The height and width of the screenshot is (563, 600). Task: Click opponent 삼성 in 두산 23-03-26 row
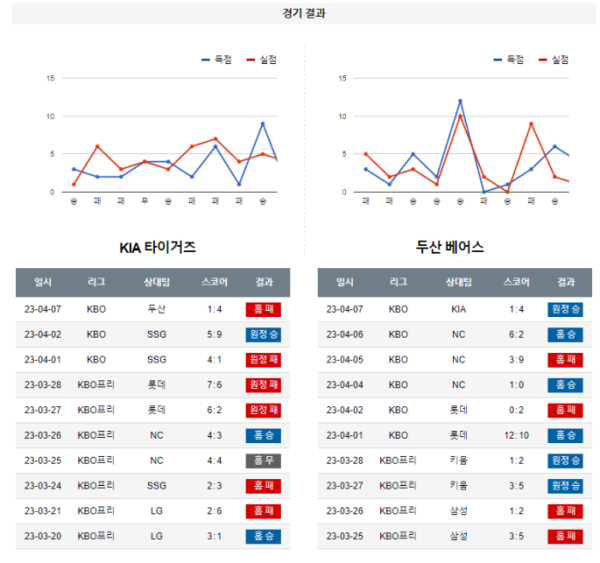click(458, 511)
